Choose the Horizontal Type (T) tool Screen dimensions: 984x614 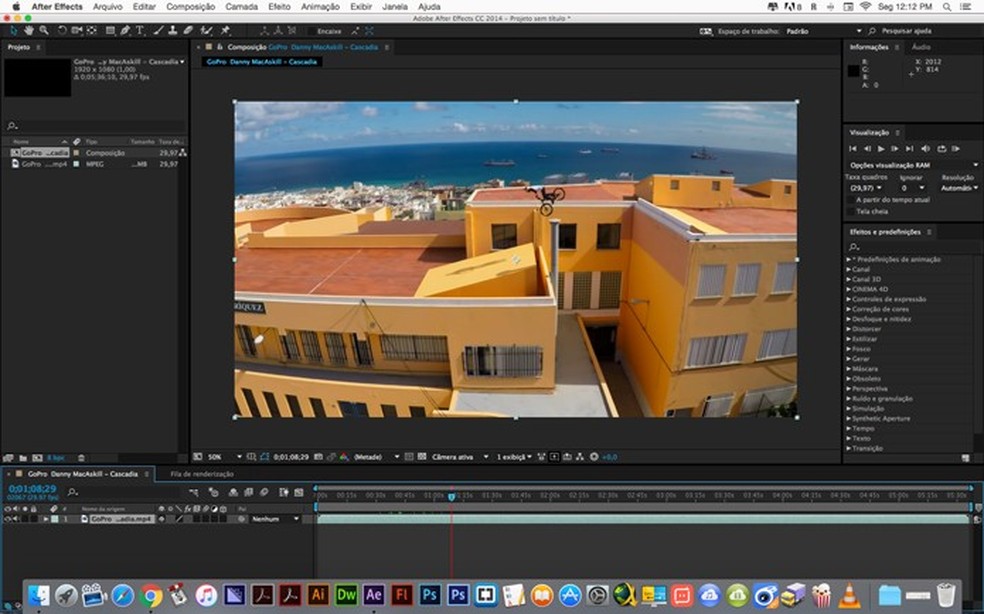point(140,31)
